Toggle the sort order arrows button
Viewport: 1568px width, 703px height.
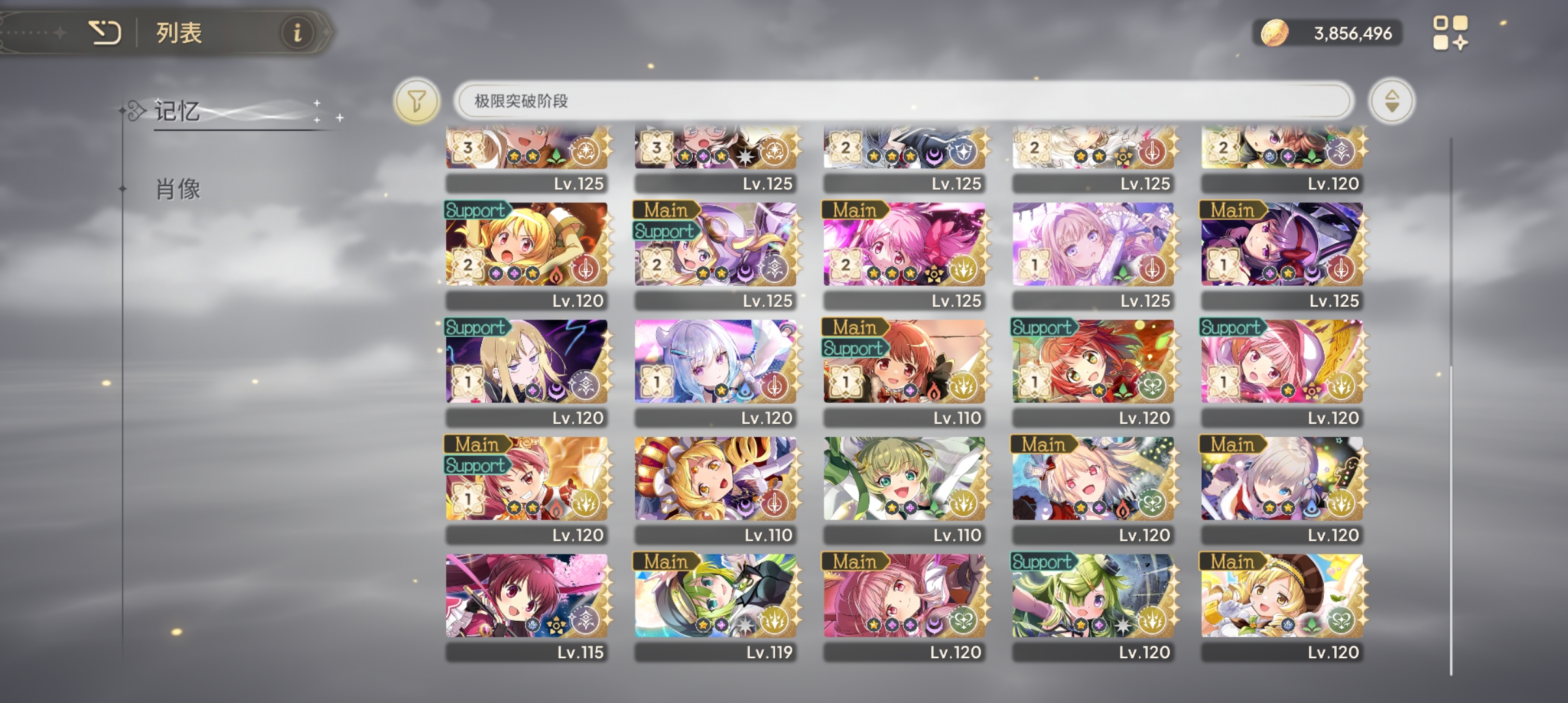point(1392,101)
